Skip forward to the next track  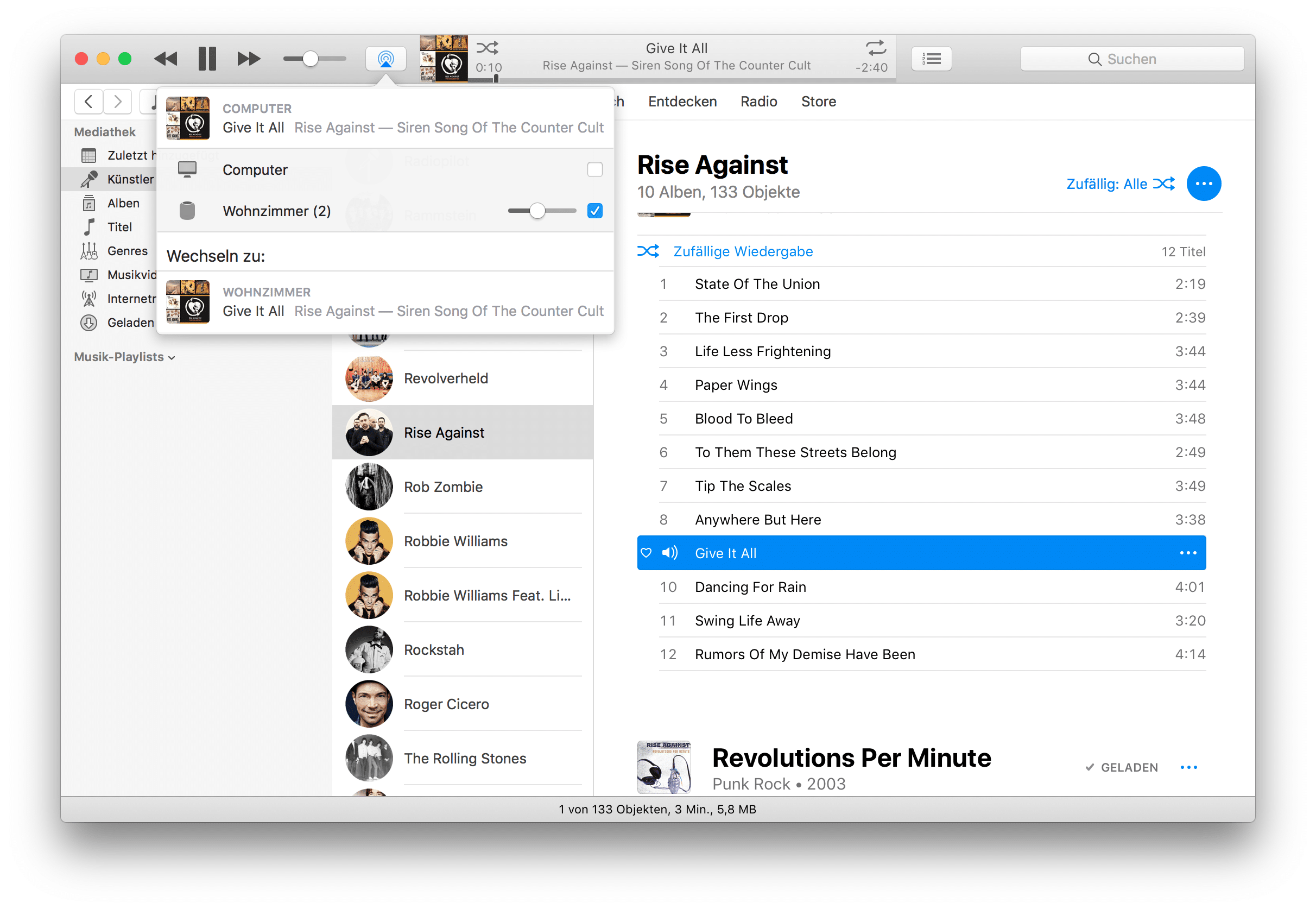point(249,59)
